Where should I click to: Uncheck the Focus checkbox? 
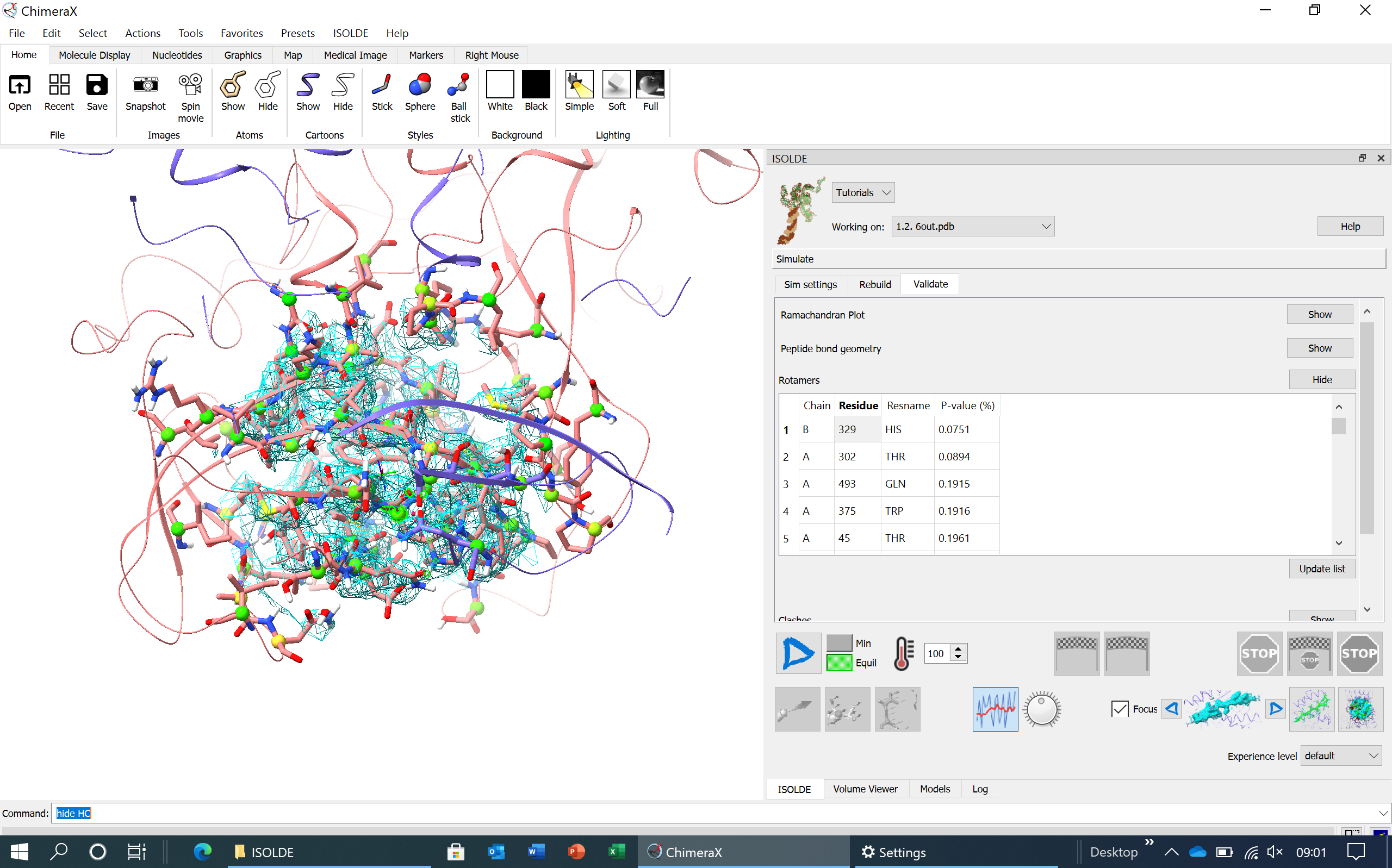(1119, 709)
